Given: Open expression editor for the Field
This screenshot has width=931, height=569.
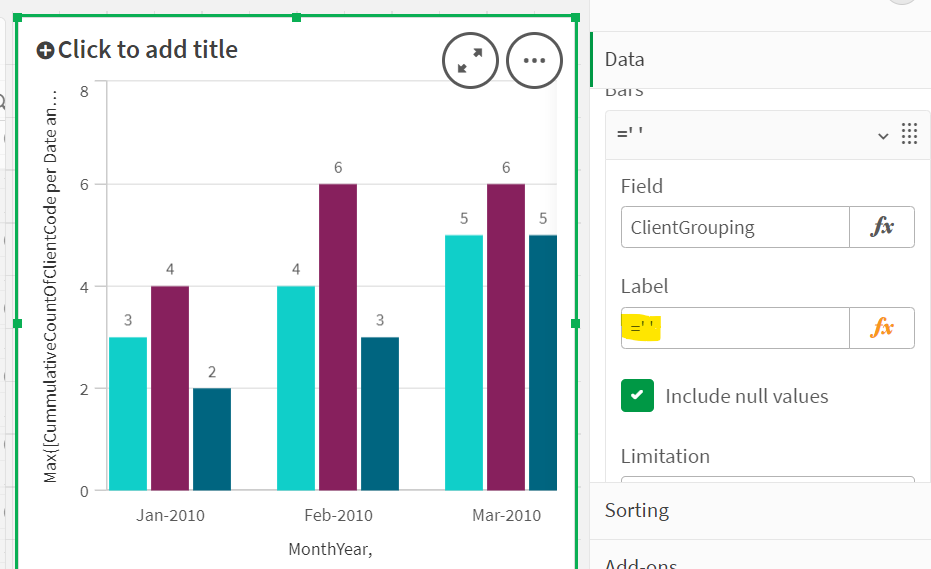Looking at the screenshot, I should coord(881,227).
